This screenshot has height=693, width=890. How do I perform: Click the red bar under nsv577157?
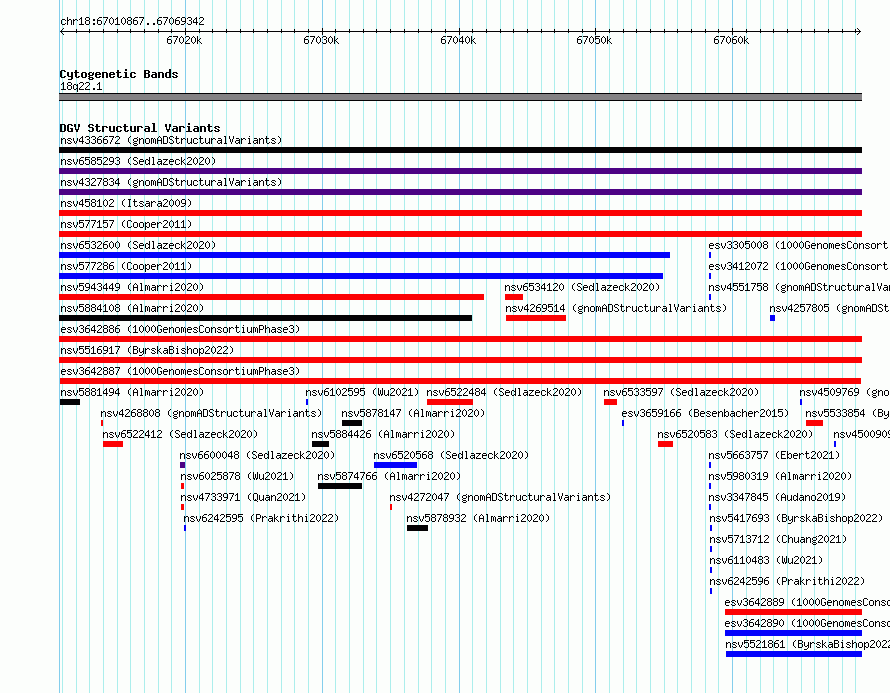click(x=460, y=234)
